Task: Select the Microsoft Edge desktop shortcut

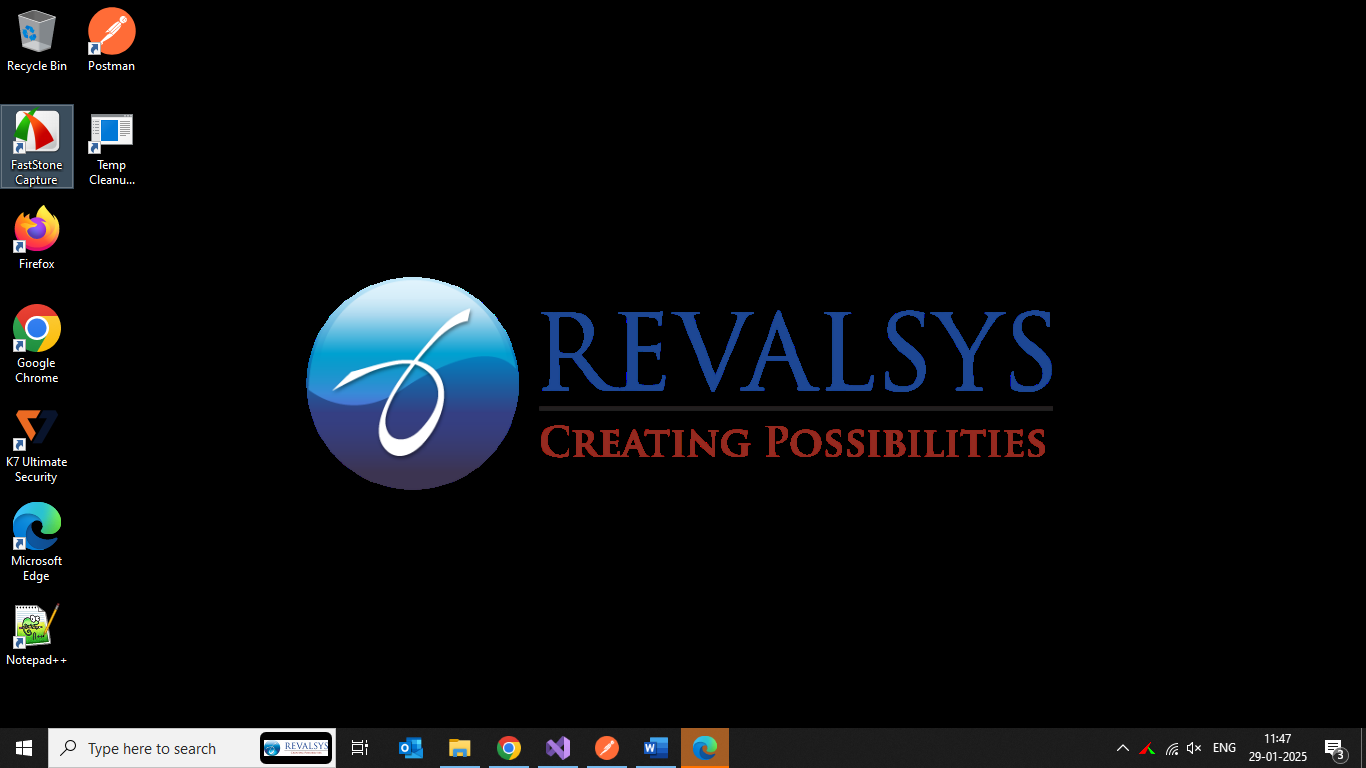Action: click(37, 539)
